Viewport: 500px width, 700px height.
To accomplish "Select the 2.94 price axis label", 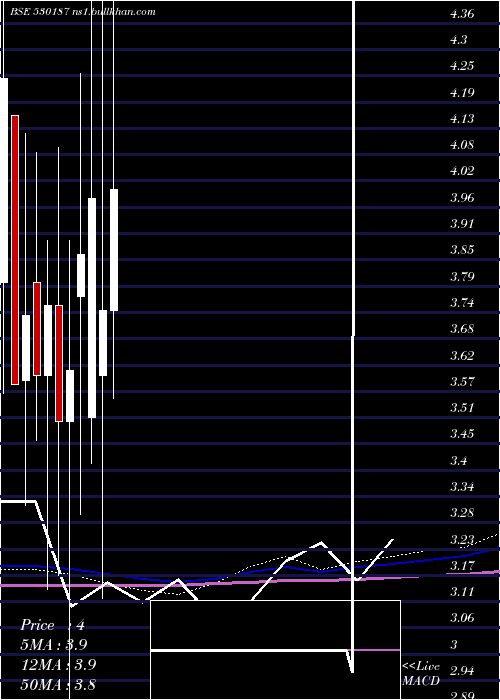I will [462, 671].
